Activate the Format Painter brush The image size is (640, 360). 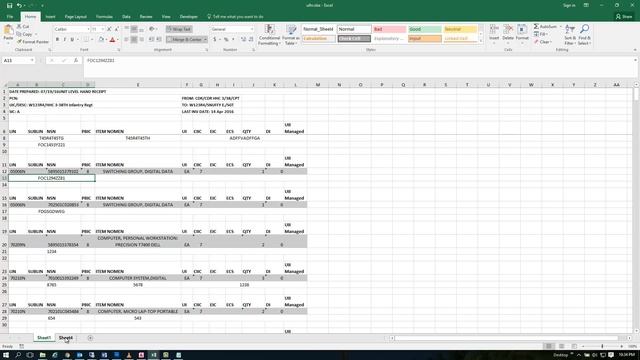[33, 42]
